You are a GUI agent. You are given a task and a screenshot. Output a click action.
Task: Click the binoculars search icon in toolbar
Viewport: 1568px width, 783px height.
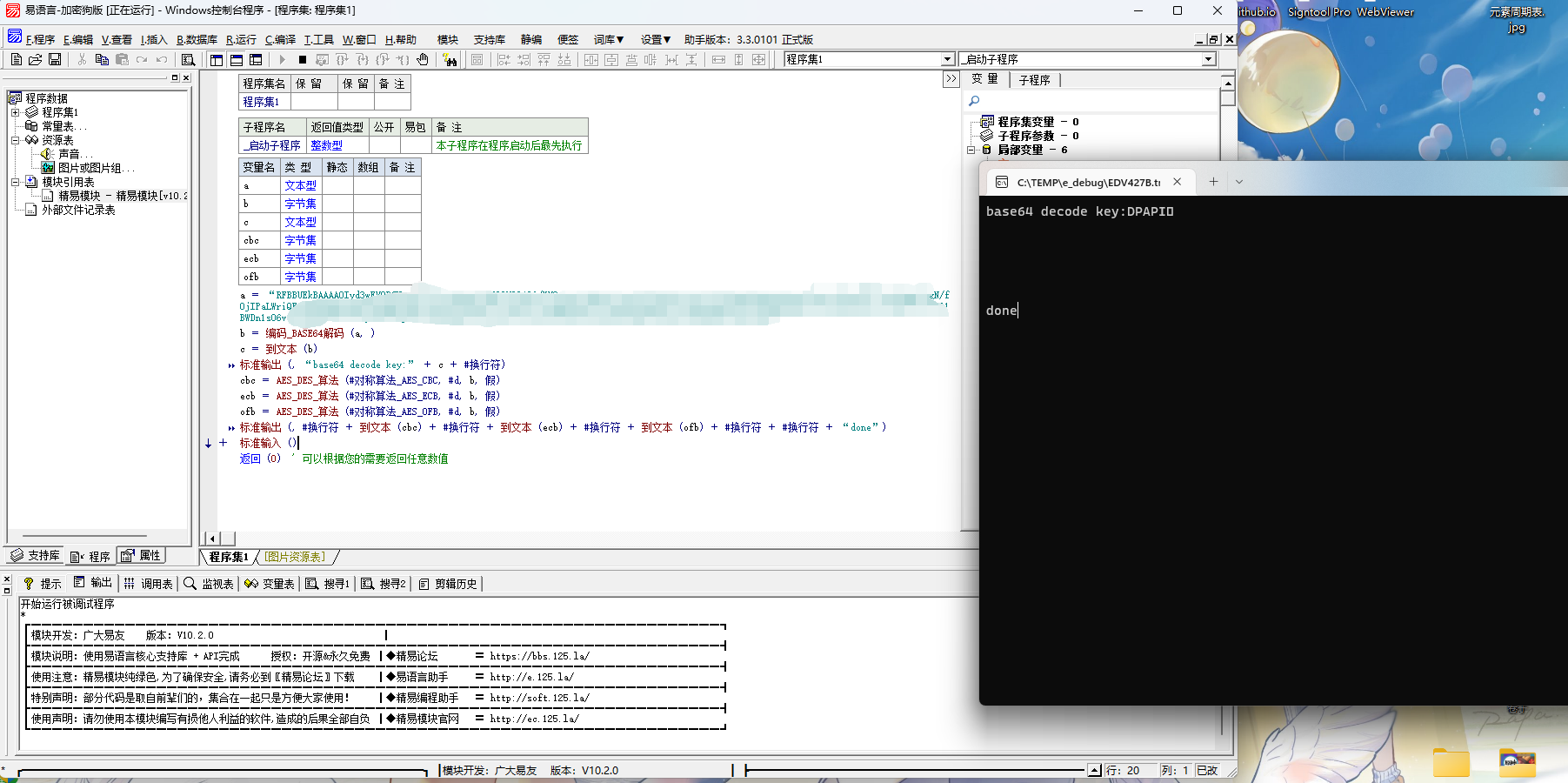coord(449,59)
